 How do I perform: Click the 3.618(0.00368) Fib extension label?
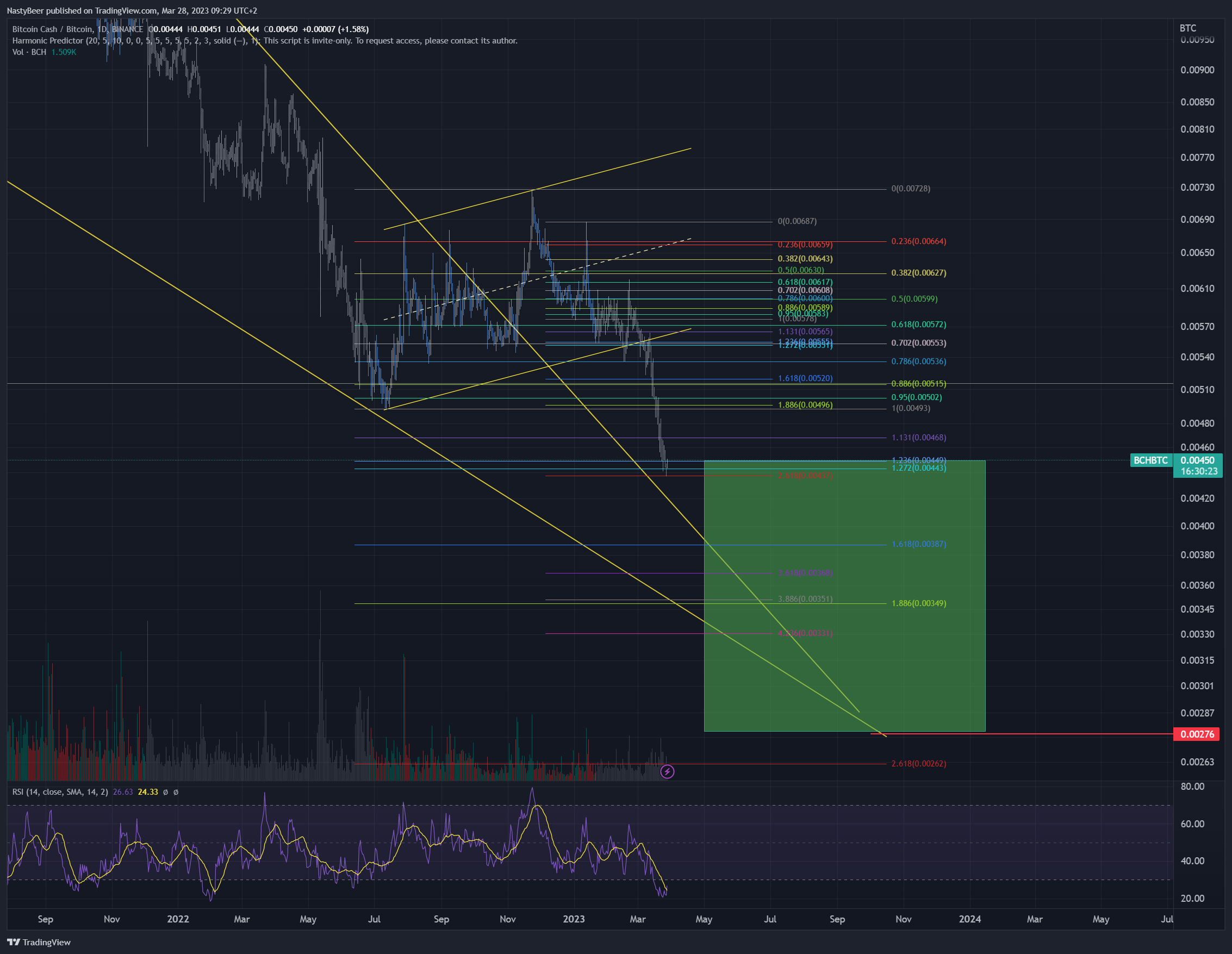[805, 573]
